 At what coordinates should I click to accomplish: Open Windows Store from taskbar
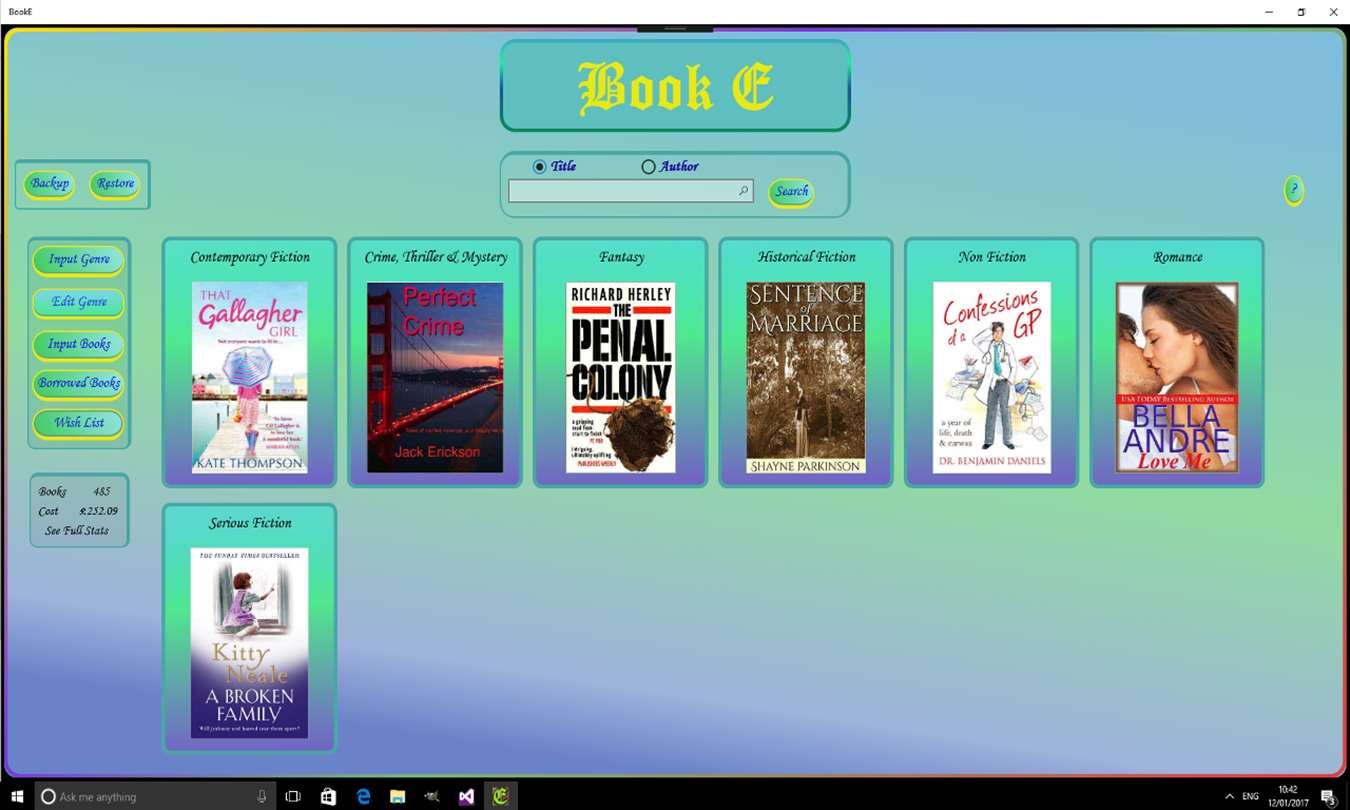(x=328, y=797)
